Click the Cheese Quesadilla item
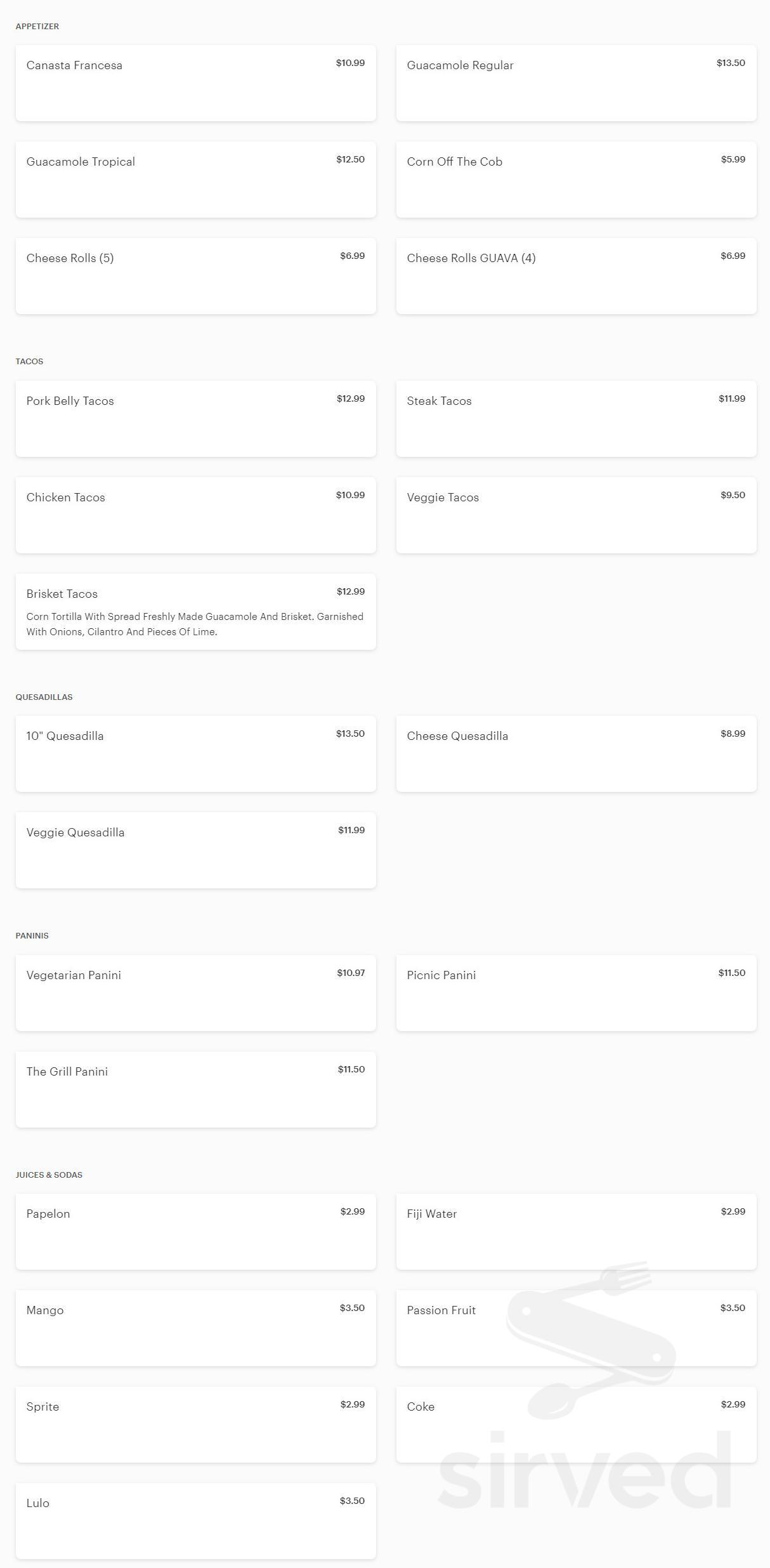770x1568 pixels. [x=576, y=754]
